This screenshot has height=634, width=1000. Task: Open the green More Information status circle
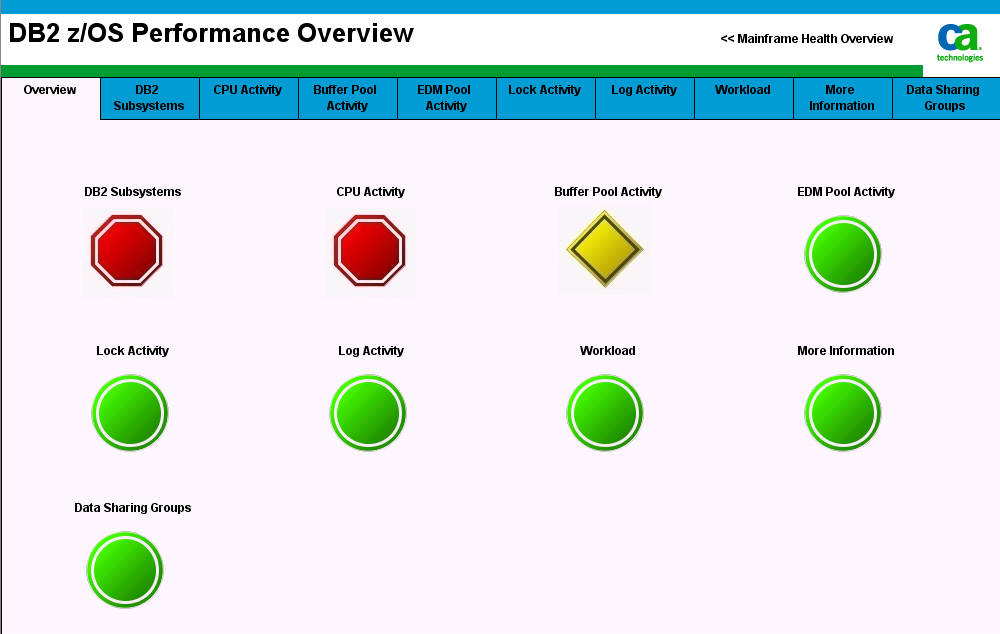point(842,413)
